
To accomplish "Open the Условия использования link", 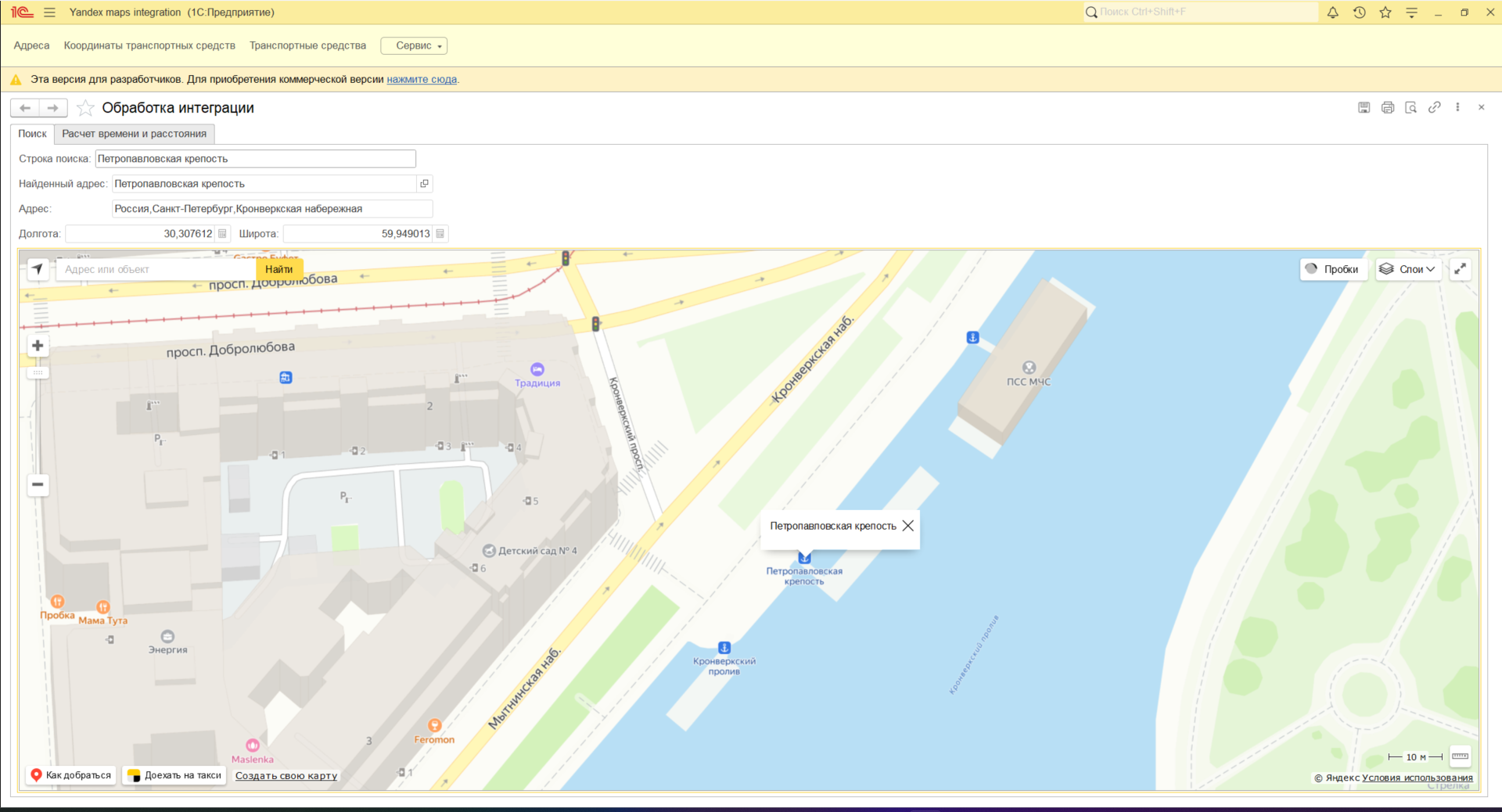I will click(1418, 778).
